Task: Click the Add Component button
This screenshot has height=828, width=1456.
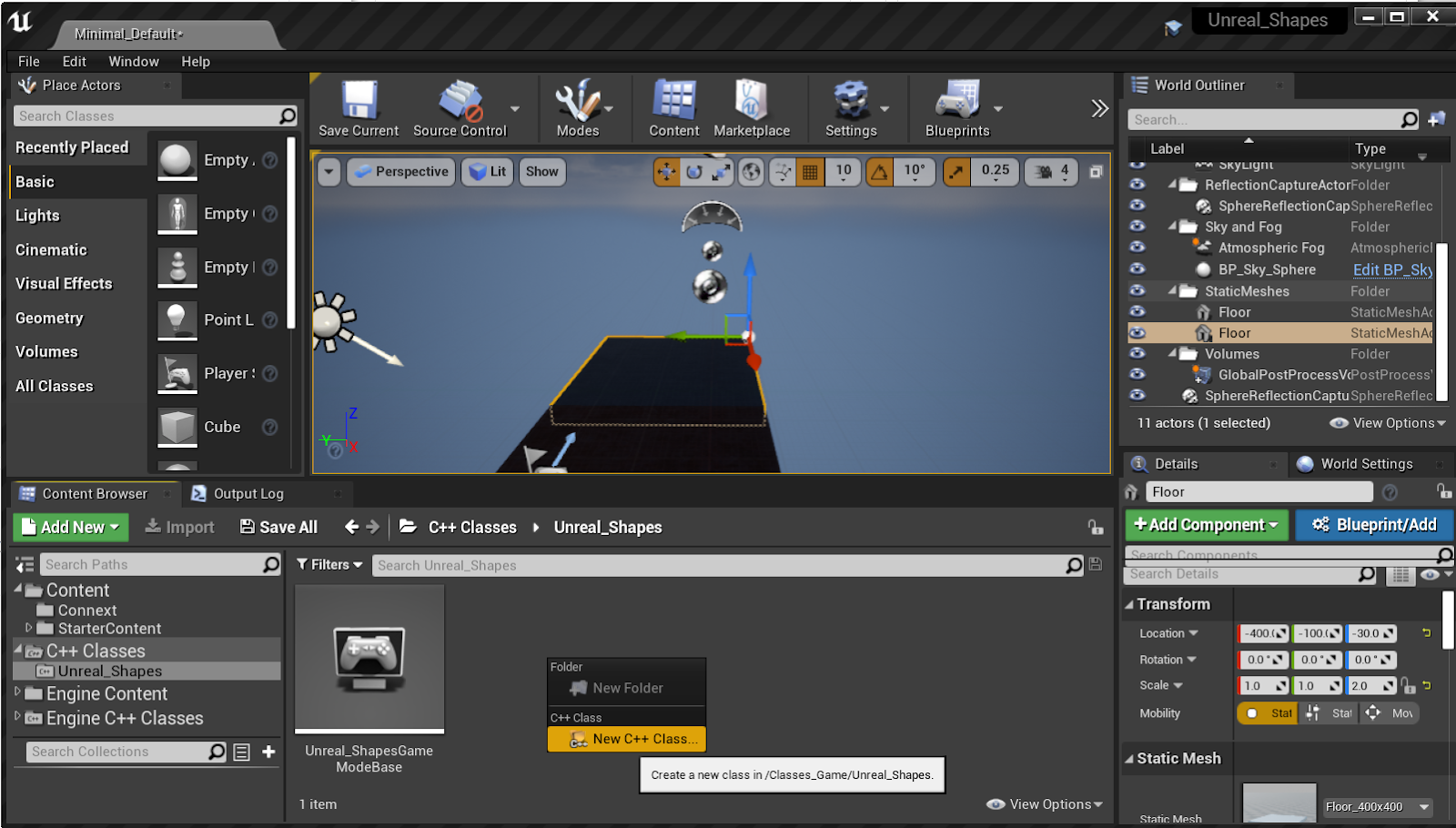Action: pyautogui.click(x=1206, y=525)
